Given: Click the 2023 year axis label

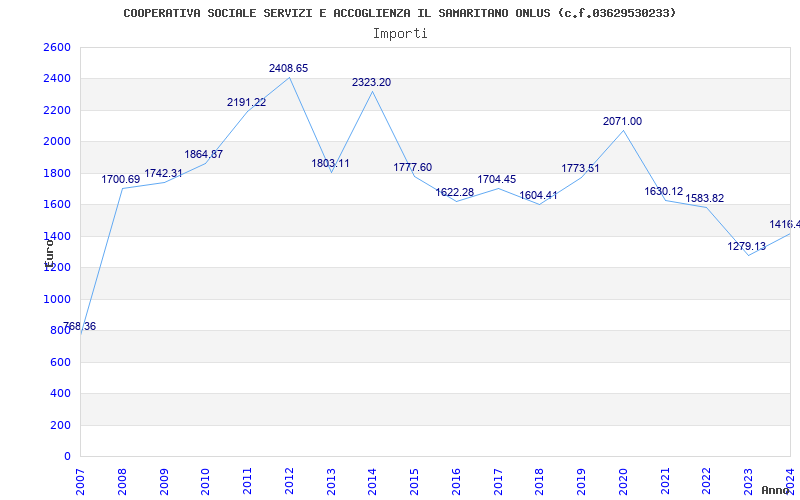Looking at the screenshot, I should pyautogui.click(x=748, y=481).
